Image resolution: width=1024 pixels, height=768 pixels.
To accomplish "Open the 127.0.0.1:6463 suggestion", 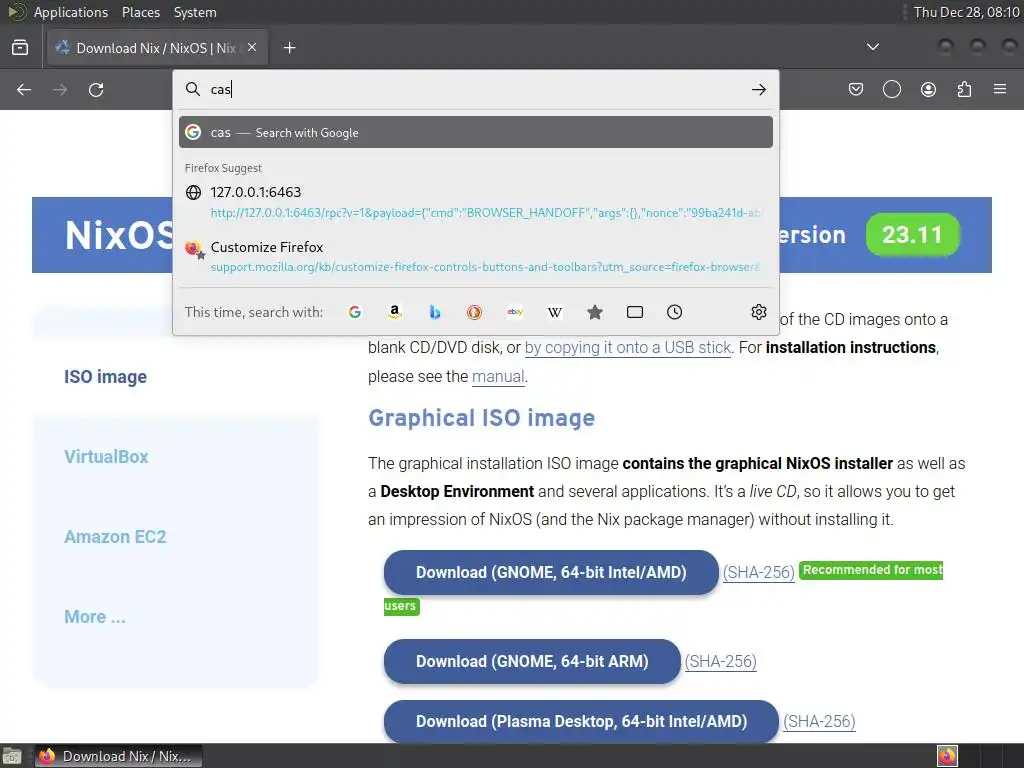I will (x=476, y=202).
